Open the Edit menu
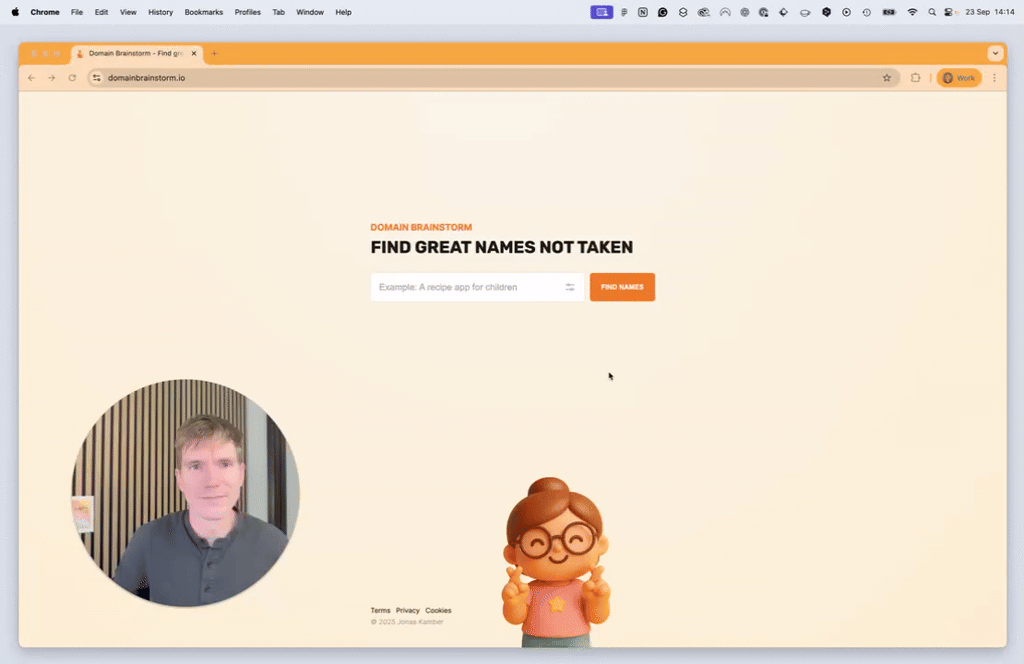 (101, 12)
